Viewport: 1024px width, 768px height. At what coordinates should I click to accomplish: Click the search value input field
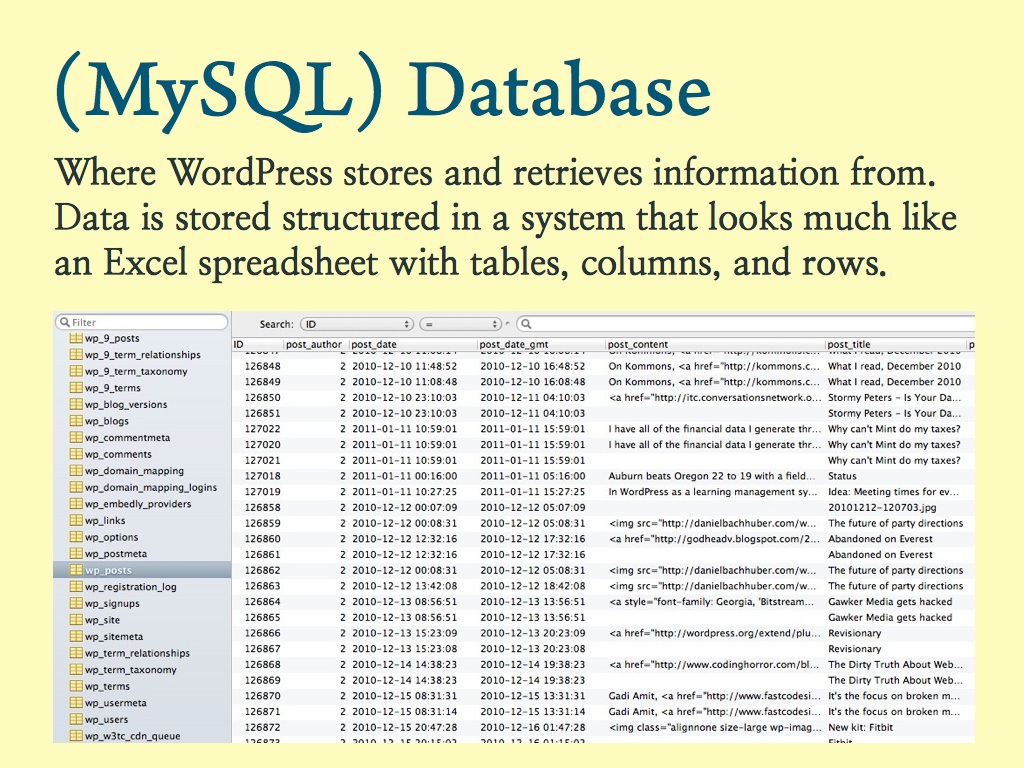tap(745, 324)
